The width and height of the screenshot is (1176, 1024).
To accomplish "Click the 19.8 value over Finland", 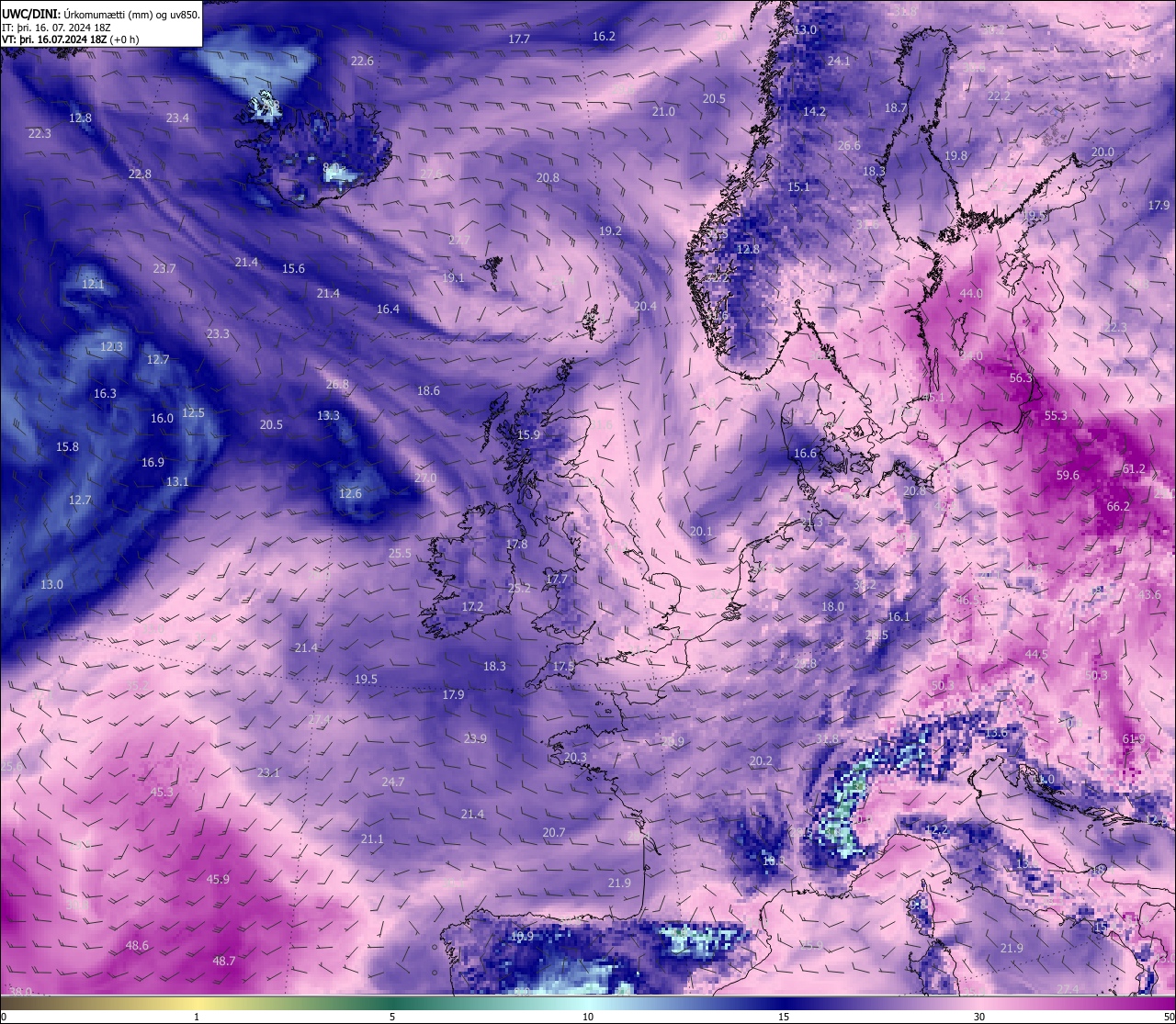I will pyautogui.click(x=955, y=155).
